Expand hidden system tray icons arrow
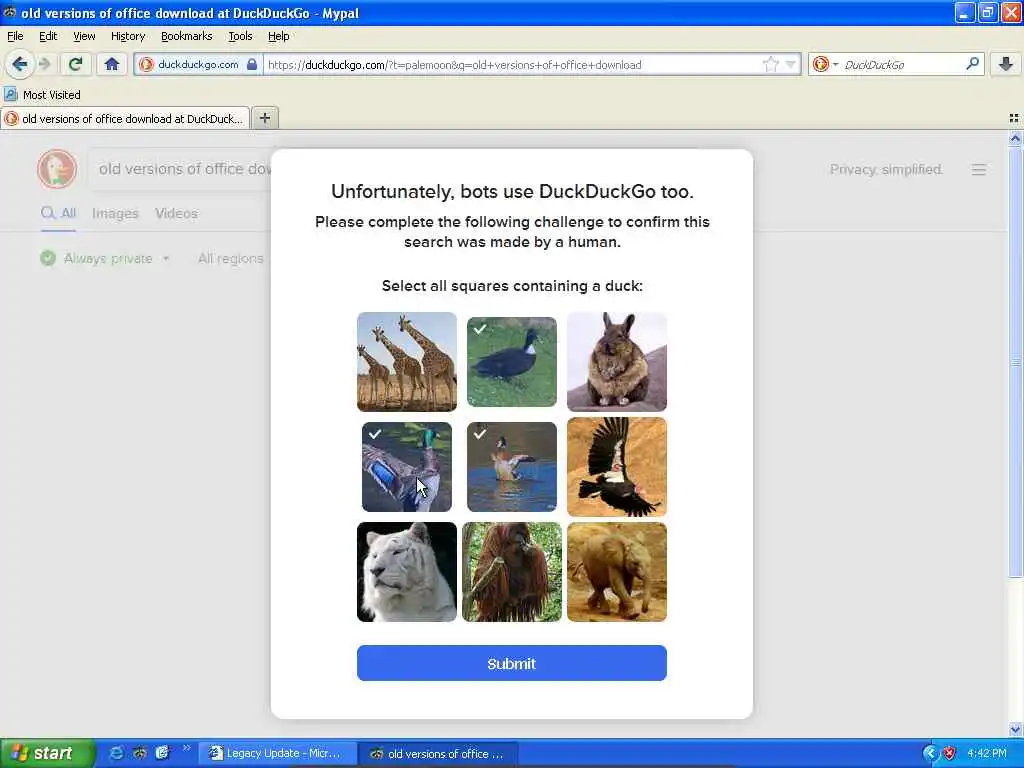 pos(930,754)
